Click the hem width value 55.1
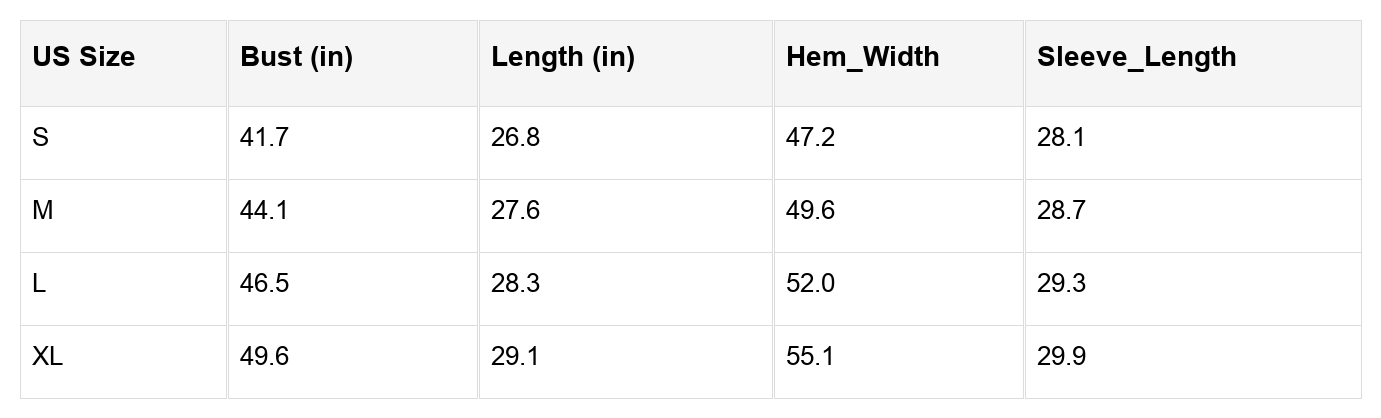Viewport: 1381px width, 418px height. tap(810, 356)
